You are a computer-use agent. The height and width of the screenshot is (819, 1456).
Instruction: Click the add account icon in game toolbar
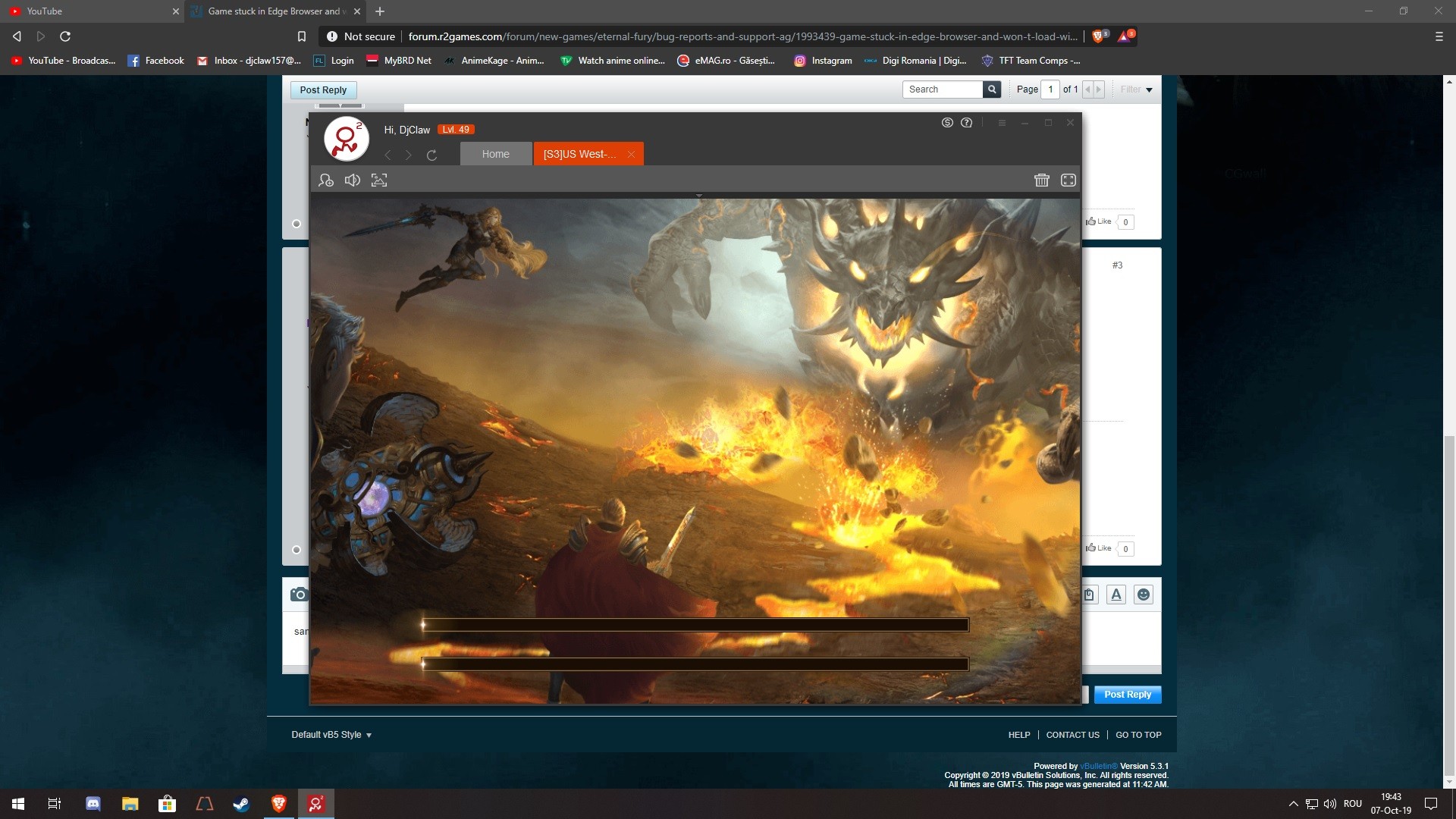326,180
